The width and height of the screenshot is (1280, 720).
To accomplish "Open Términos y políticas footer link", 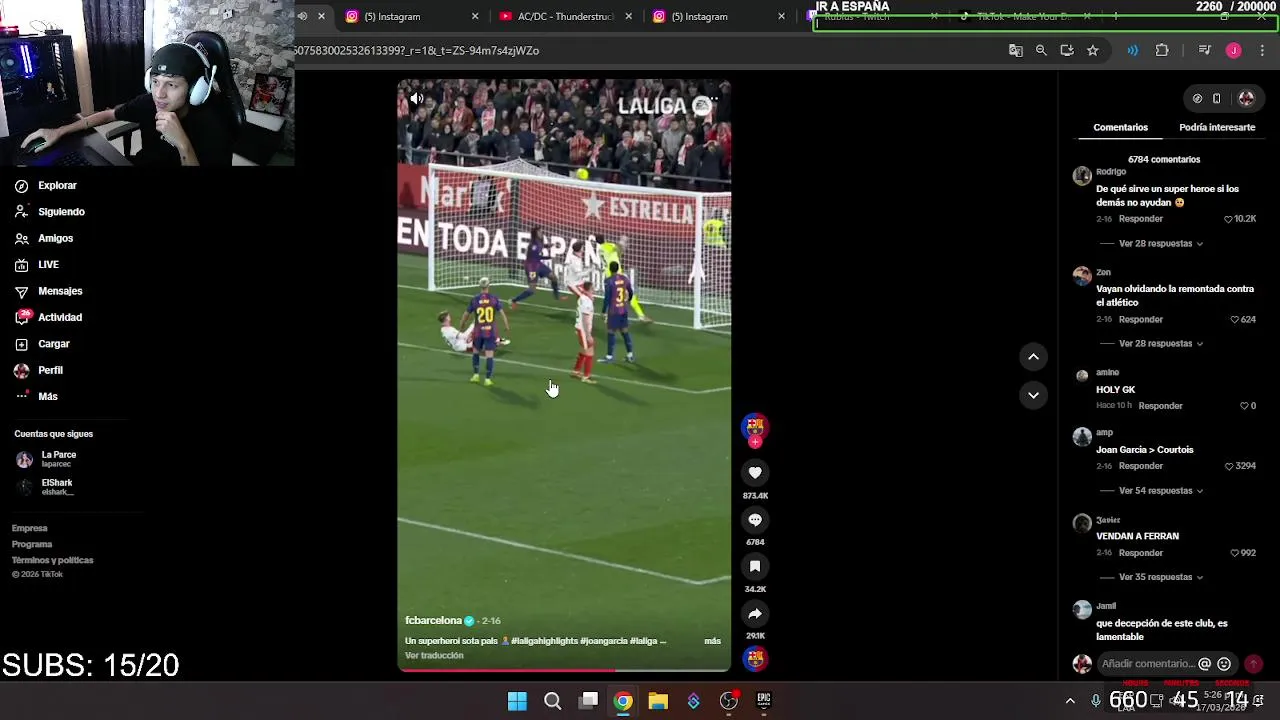I will coord(52,560).
